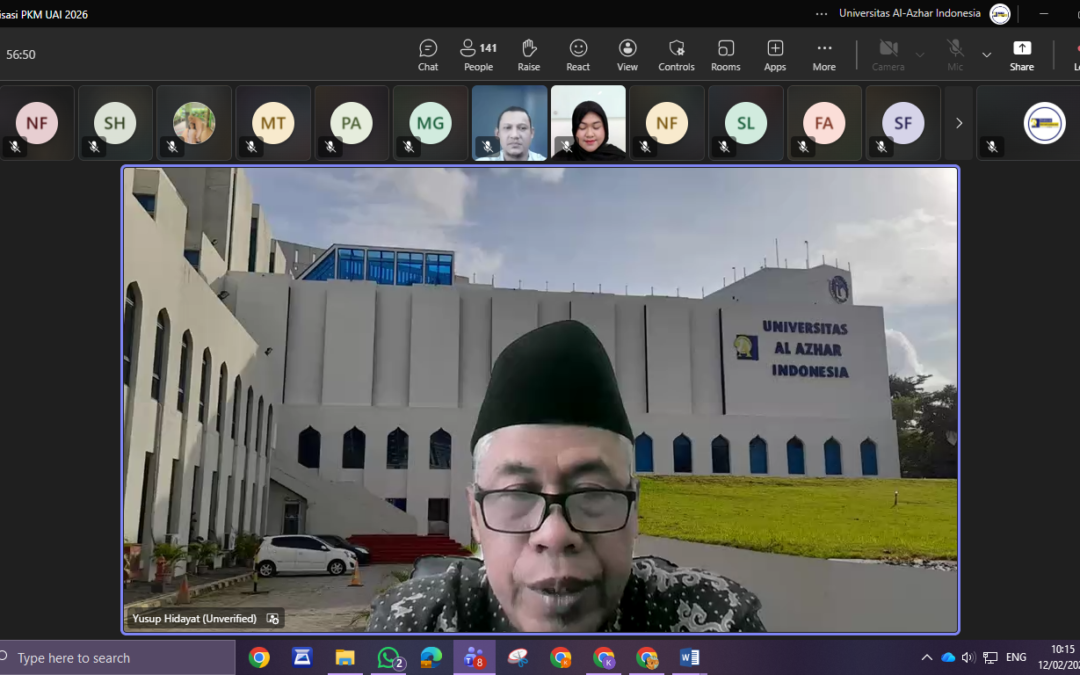Select the MT participant thumbnail
Image resolution: width=1080 pixels, height=675 pixels.
tap(273, 123)
